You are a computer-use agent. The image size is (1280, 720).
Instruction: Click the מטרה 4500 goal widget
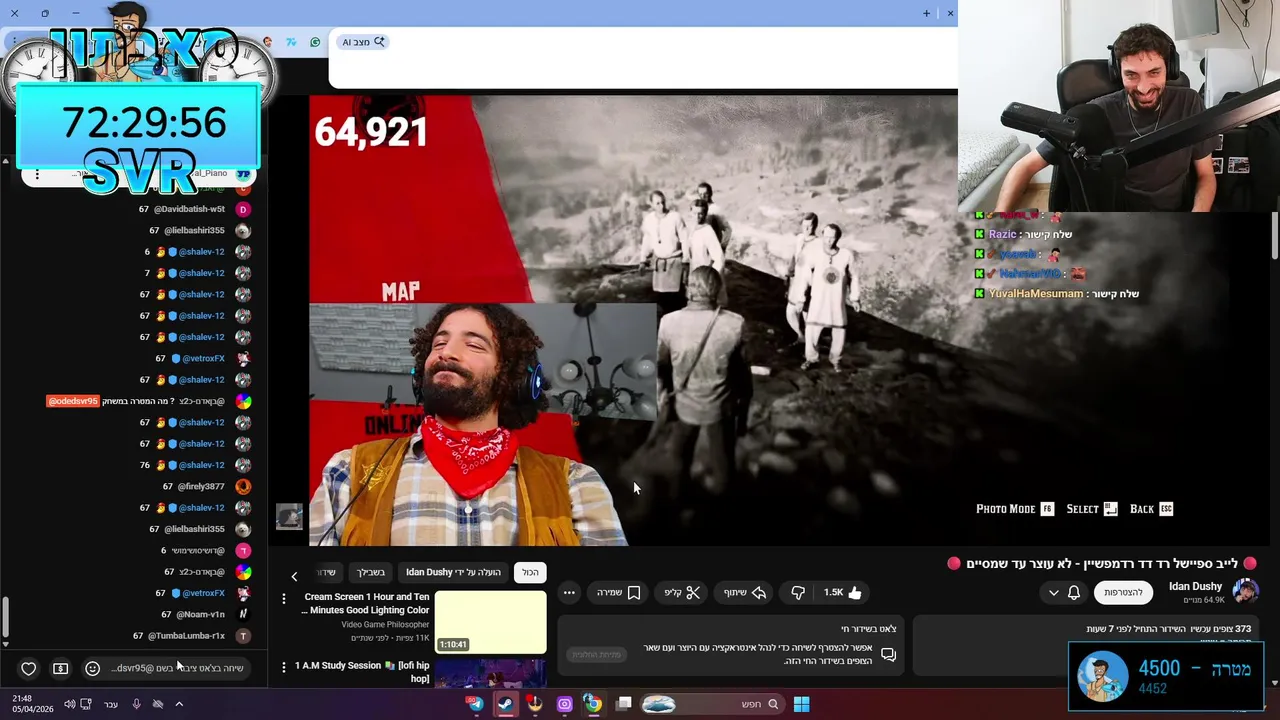(1167, 676)
